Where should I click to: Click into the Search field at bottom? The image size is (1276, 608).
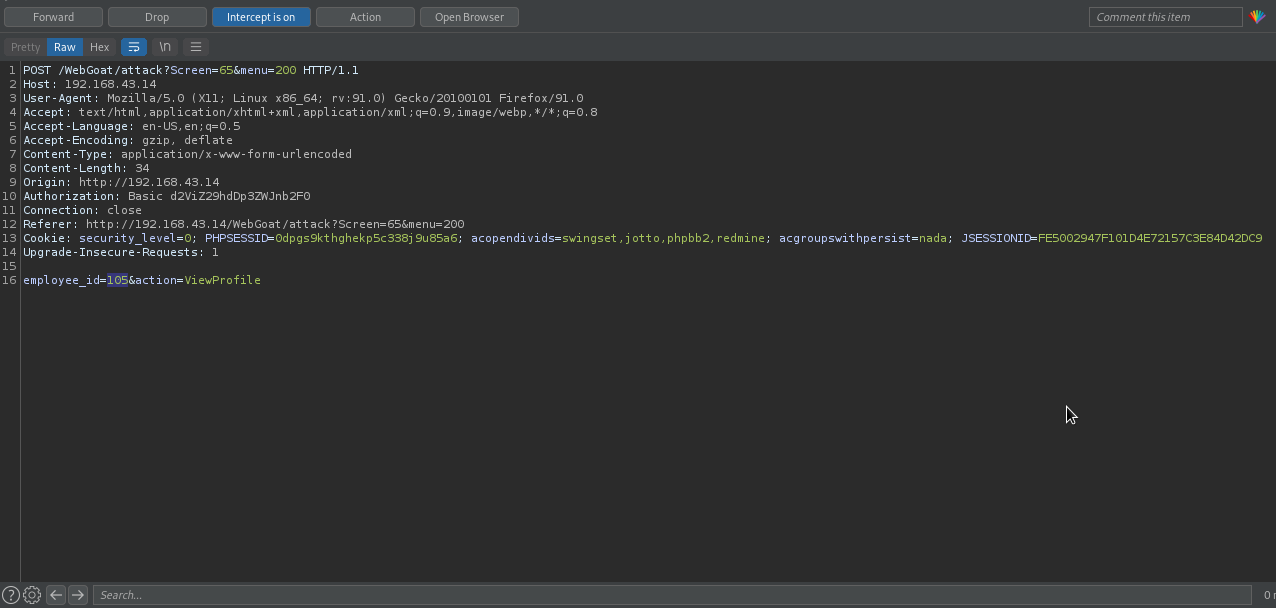(672, 595)
